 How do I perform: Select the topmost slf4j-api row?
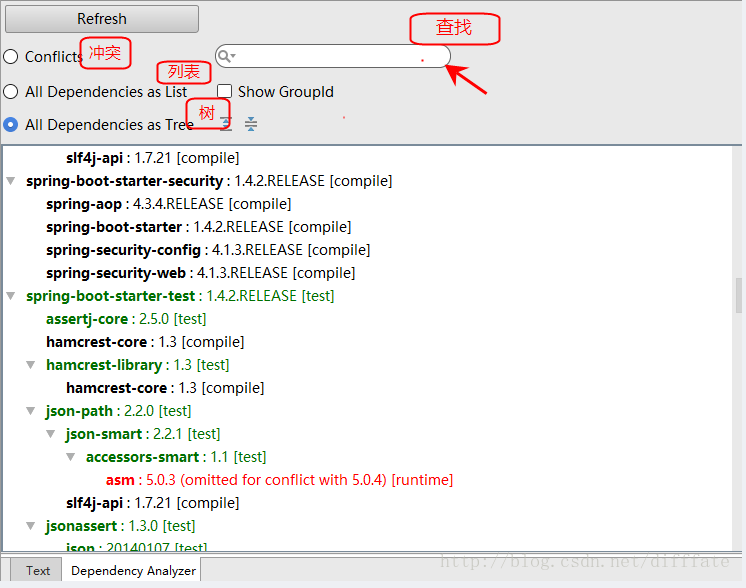tap(153, 158)
